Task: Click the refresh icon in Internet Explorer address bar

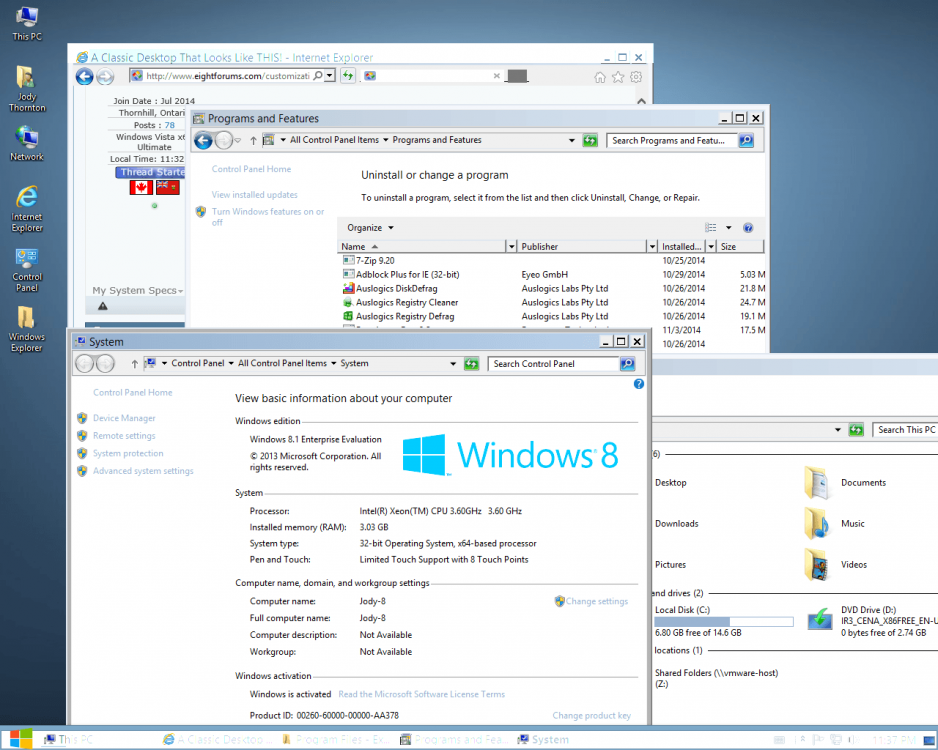Action: pos(348,76)
